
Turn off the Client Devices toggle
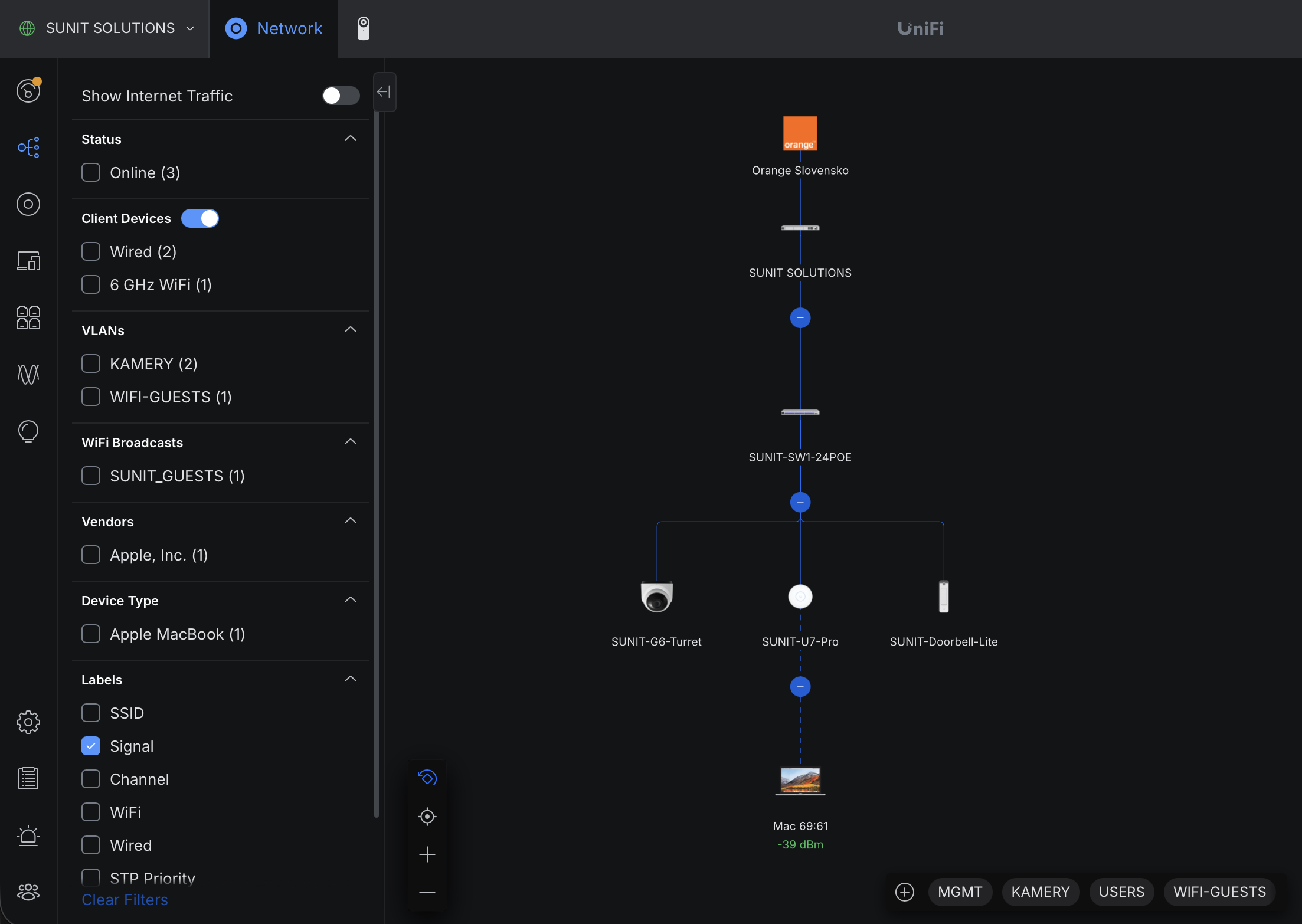click(200, 218)
